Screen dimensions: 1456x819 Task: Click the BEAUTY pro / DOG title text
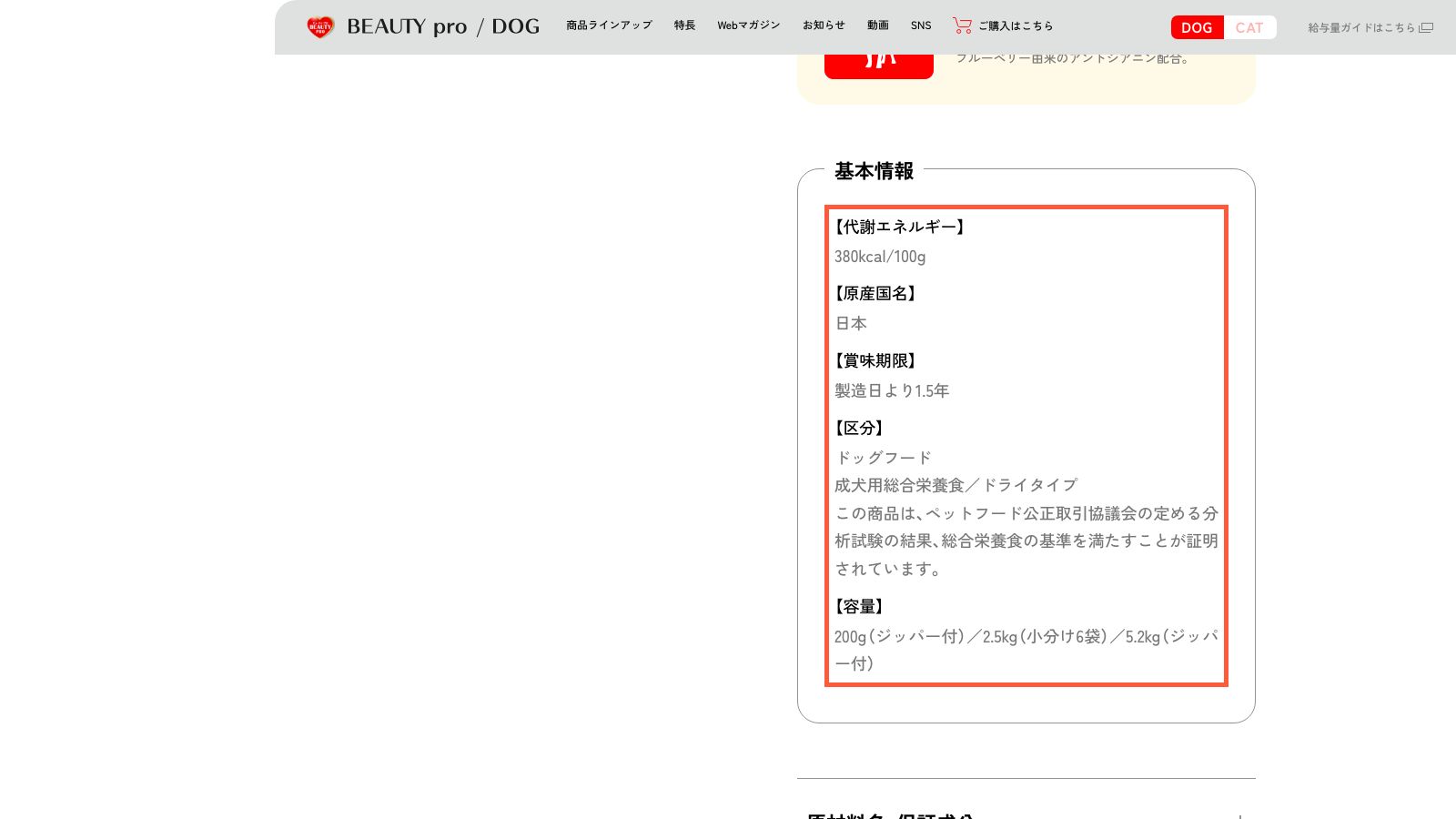[443, 27]
